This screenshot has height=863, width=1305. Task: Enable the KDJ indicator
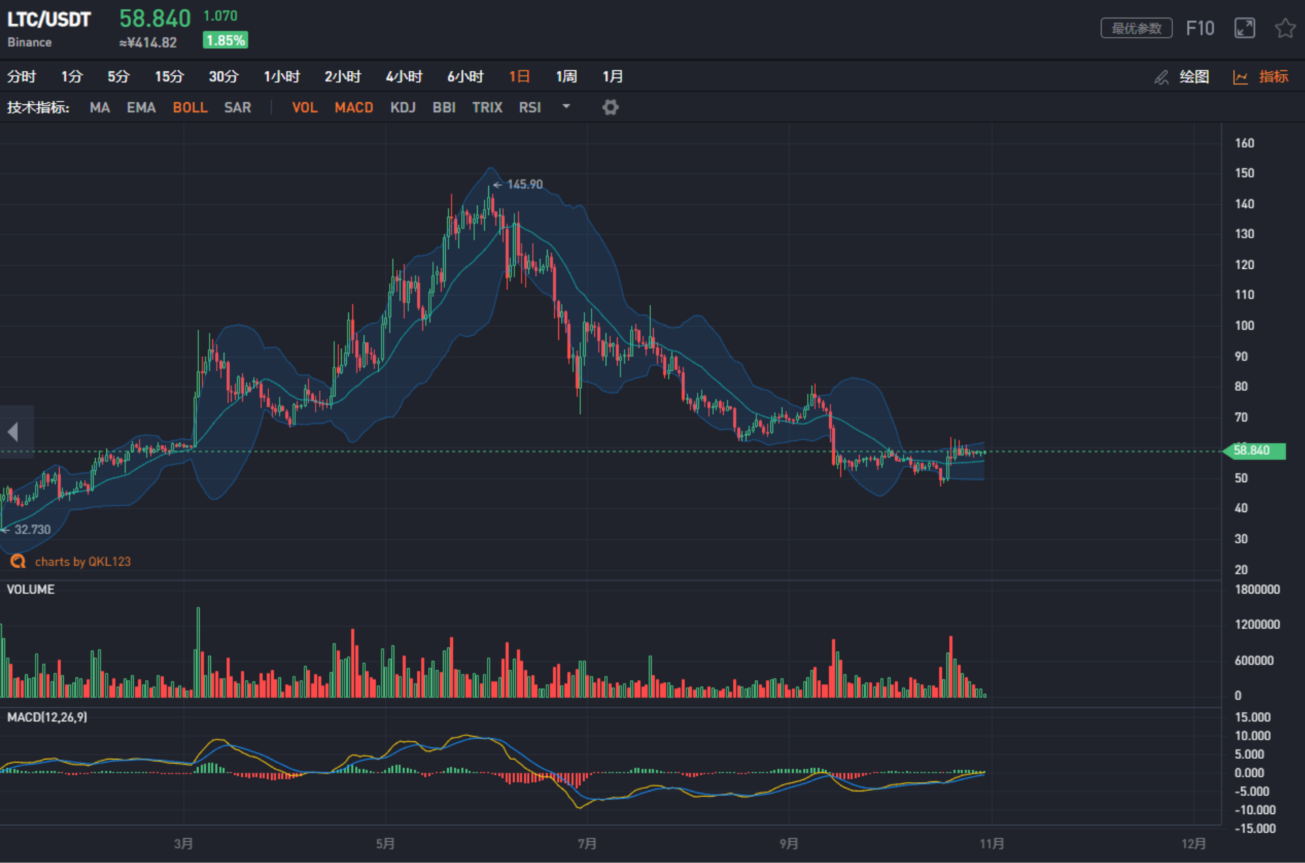point(403,107)
